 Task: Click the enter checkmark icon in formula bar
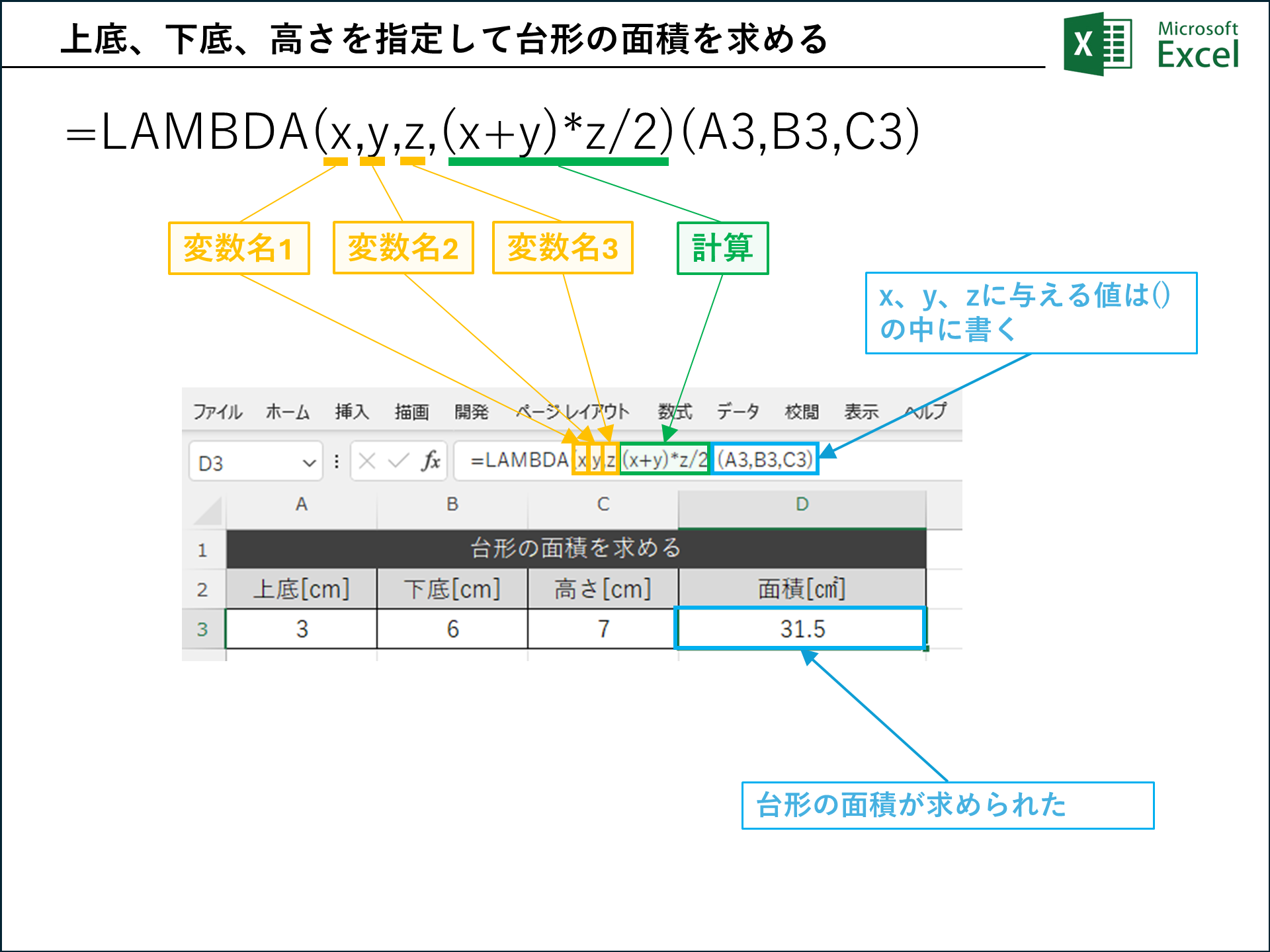[398, 461]
